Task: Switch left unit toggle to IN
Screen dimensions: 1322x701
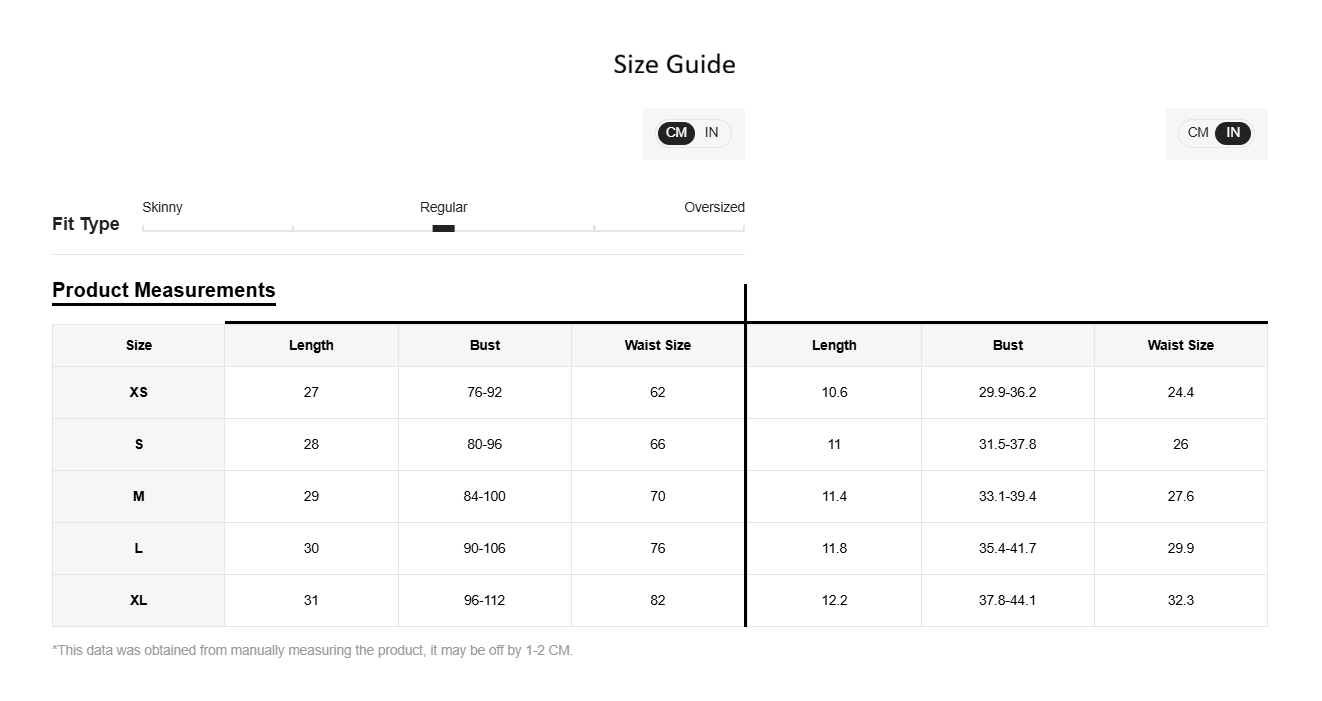Action: [x=712, y=133]
